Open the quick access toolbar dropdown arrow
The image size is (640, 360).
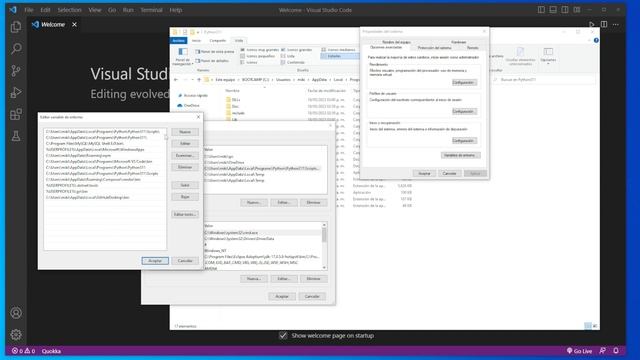tap(198, 32)
